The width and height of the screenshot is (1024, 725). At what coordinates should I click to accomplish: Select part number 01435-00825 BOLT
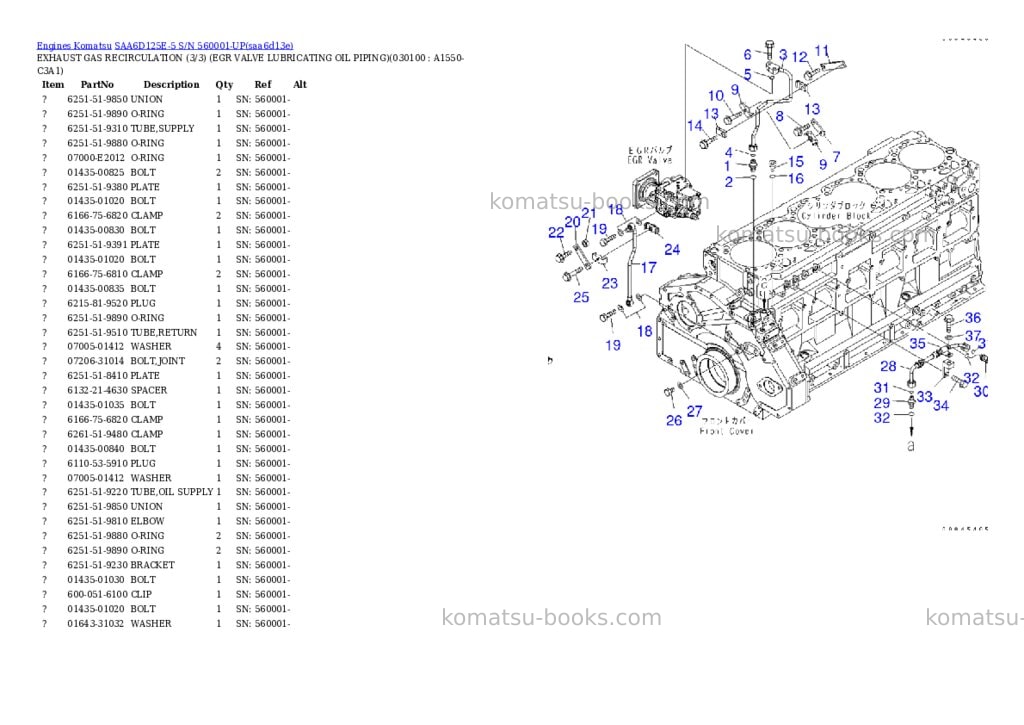tap(112, 172)
